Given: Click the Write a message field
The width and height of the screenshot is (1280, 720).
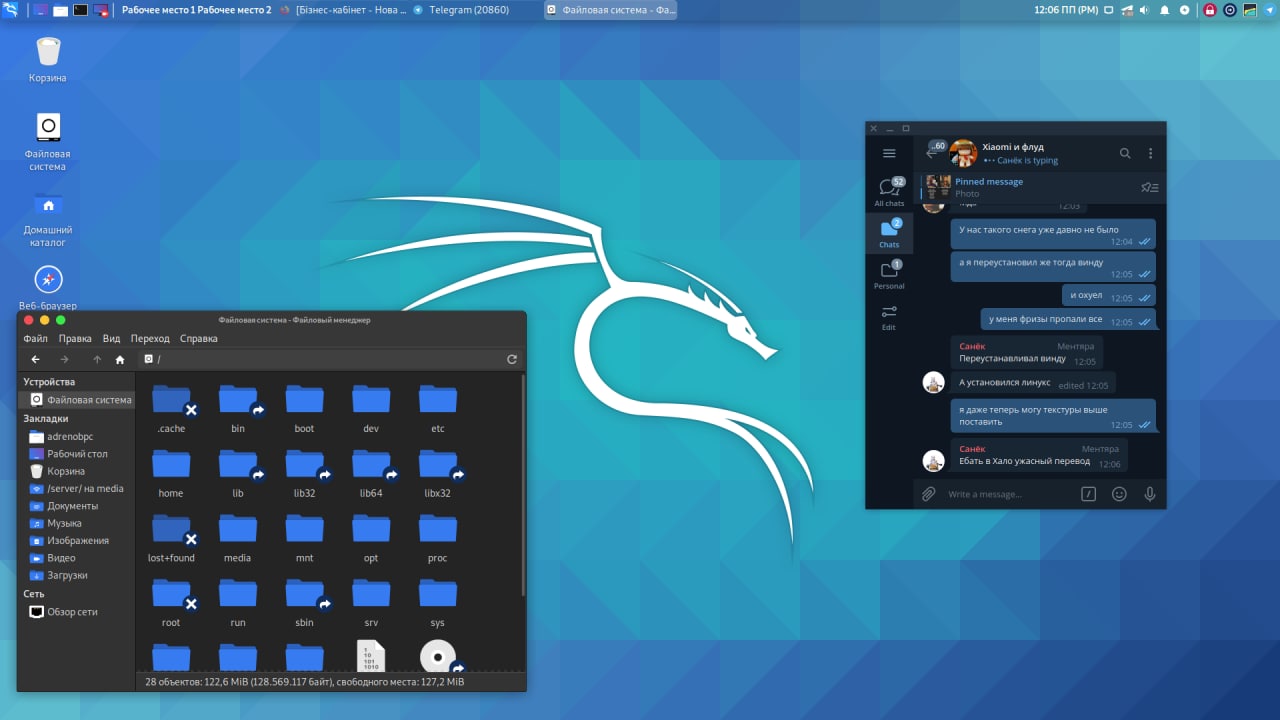Looking at the screenshot, I should [1008, 494].
